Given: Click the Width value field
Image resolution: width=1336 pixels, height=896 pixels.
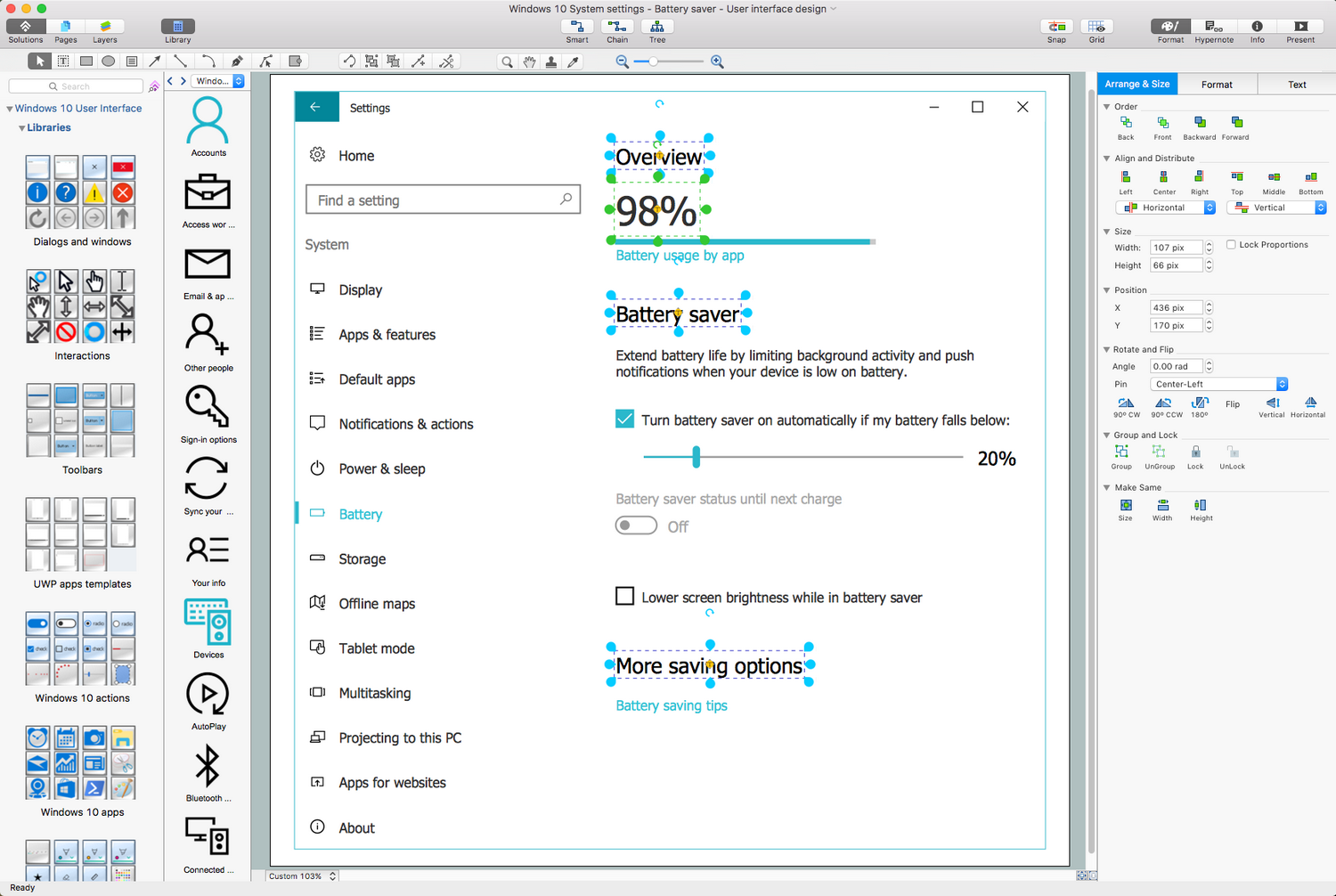Looking at the screenshot, I should pos(1176,248).
